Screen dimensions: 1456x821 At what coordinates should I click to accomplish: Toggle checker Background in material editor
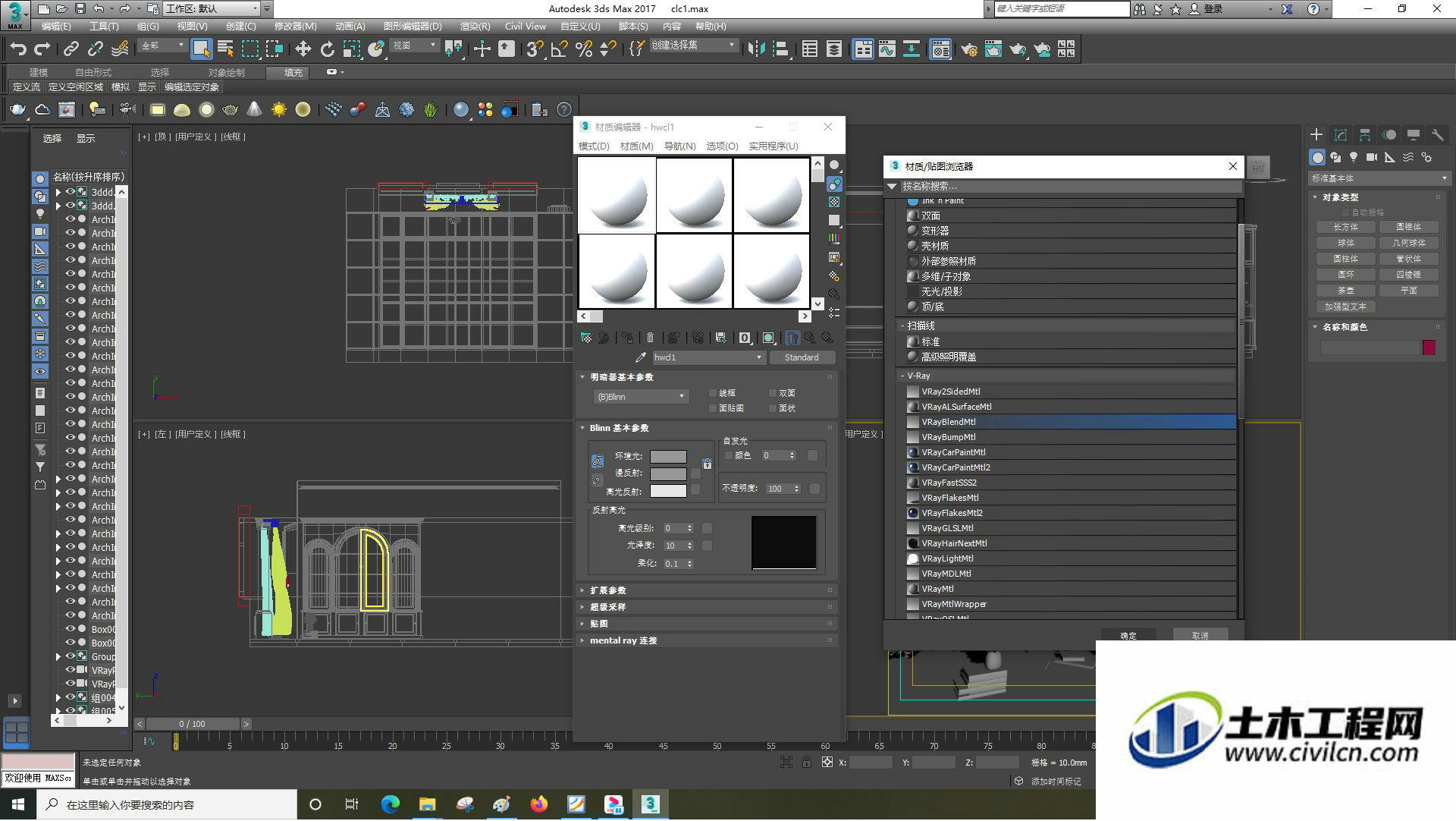pos(834,202)
